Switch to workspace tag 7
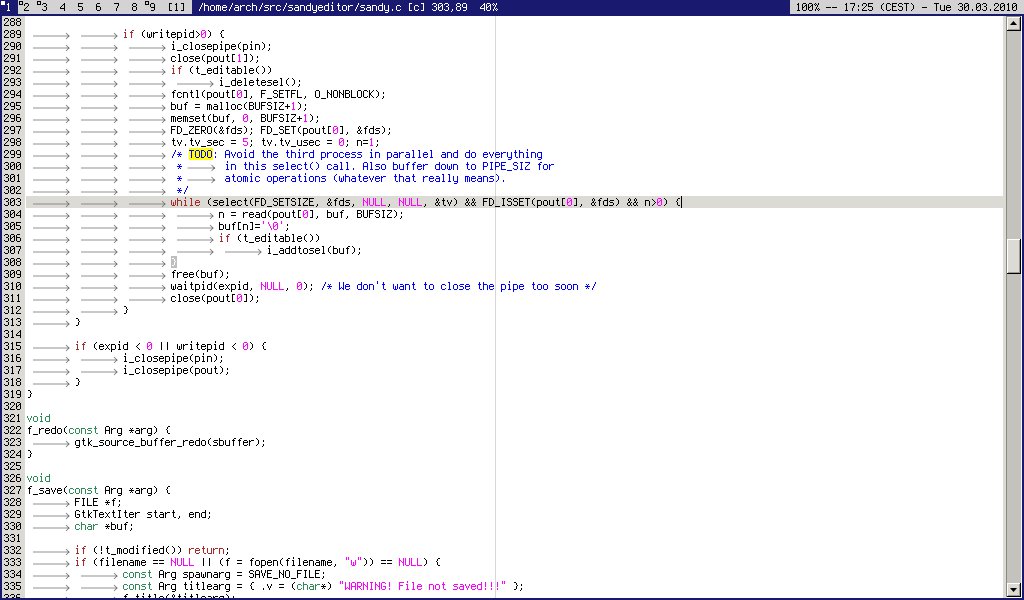 click(x=115, y=7)
